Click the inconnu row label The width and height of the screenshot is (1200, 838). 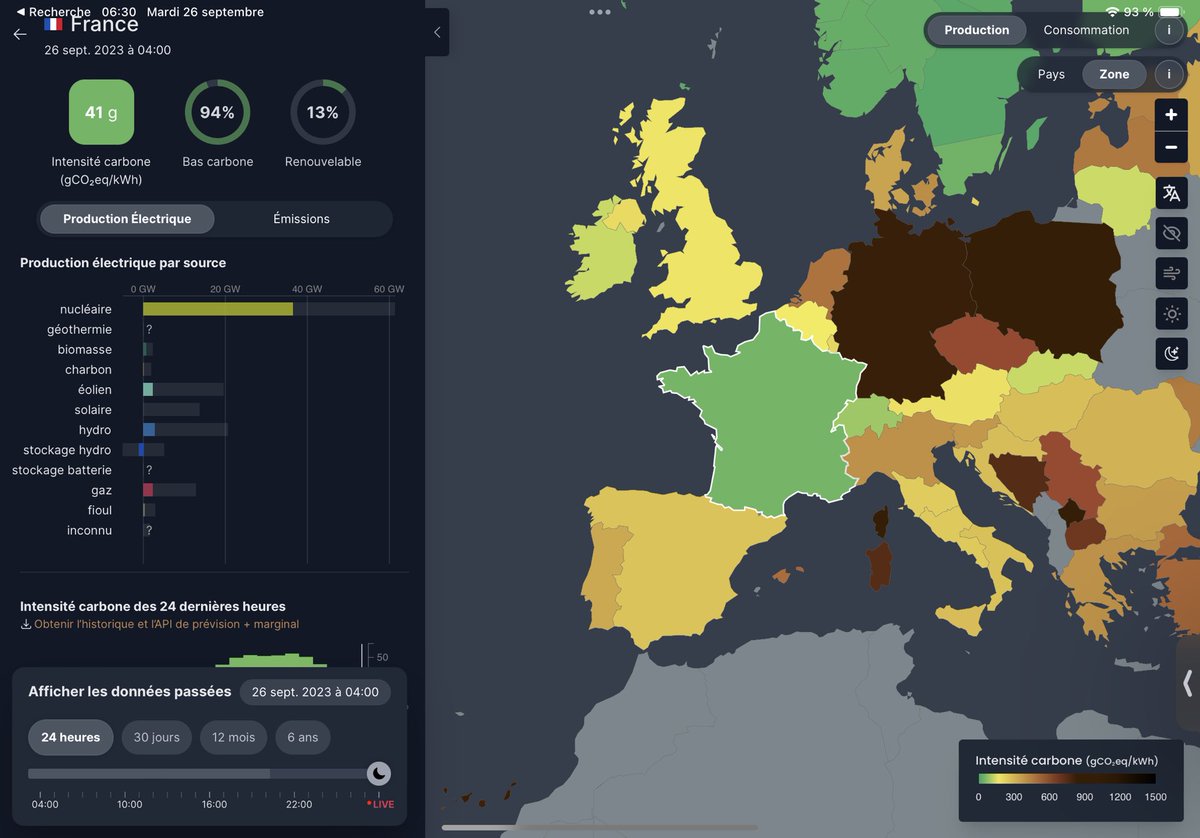pyautogui.click(x=90, y=530)
